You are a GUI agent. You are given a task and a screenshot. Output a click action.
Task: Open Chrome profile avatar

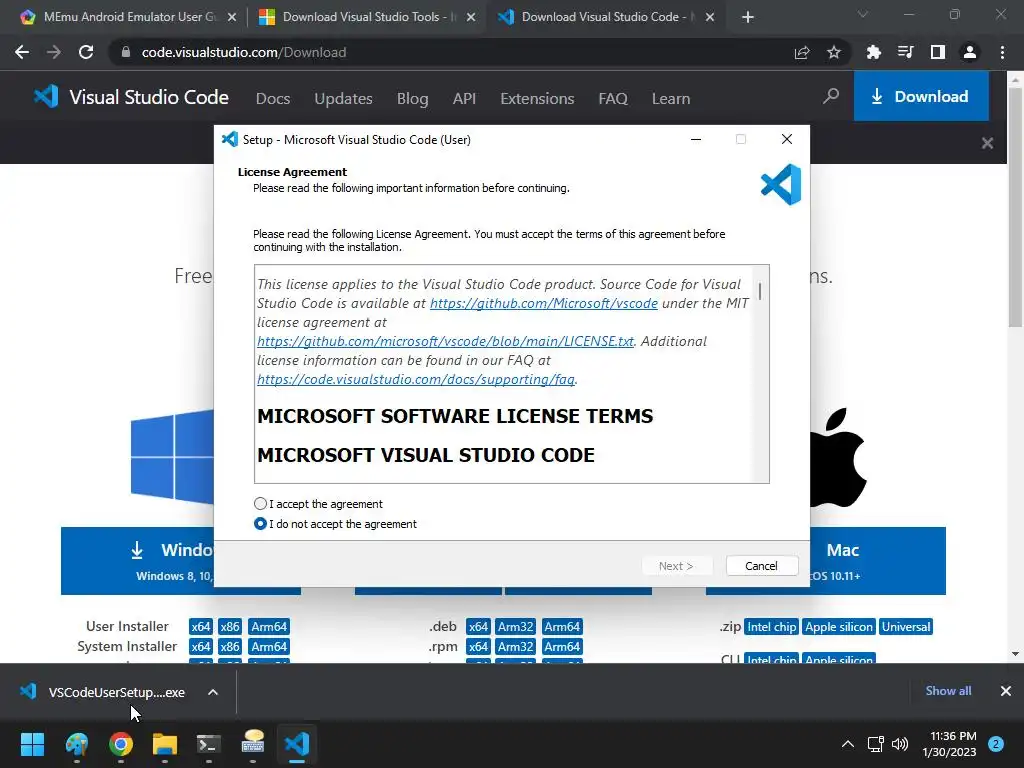[970, 52]
